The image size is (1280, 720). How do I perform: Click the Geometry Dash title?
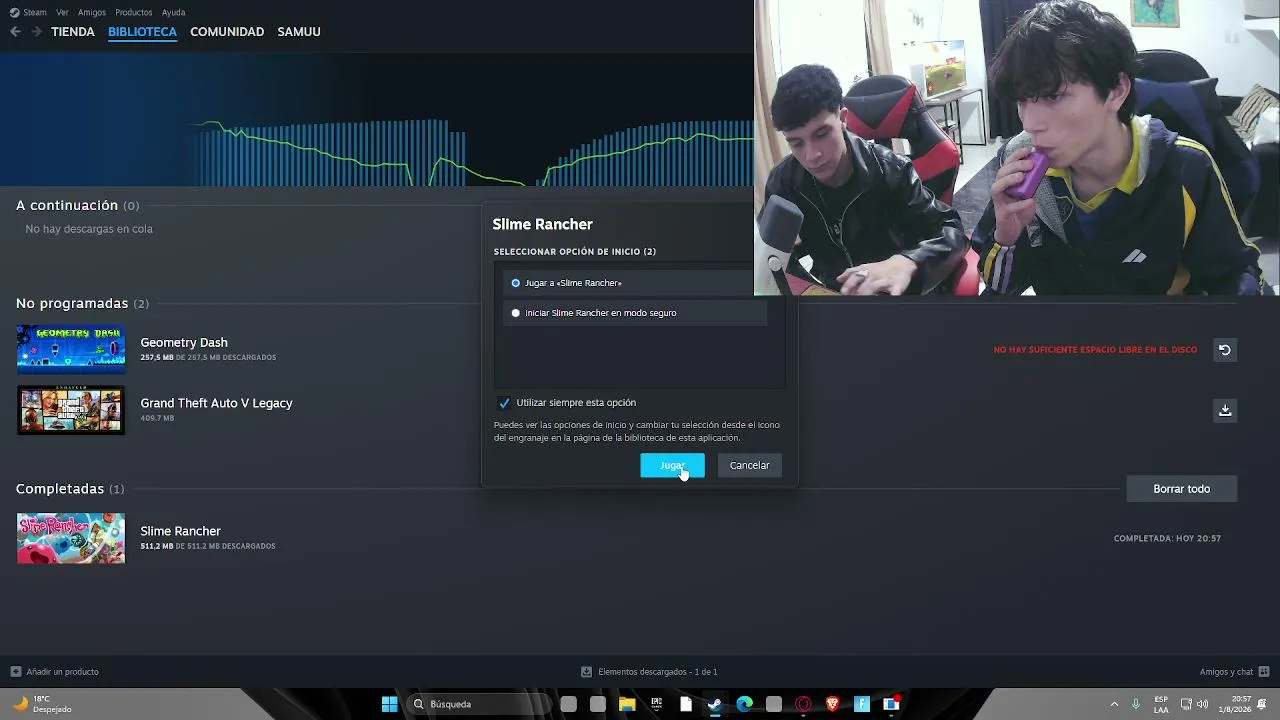point(184,343)
